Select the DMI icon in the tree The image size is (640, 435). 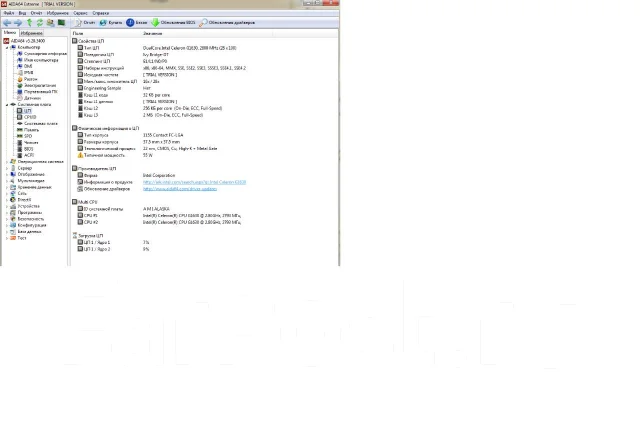(x=19, y=66)
